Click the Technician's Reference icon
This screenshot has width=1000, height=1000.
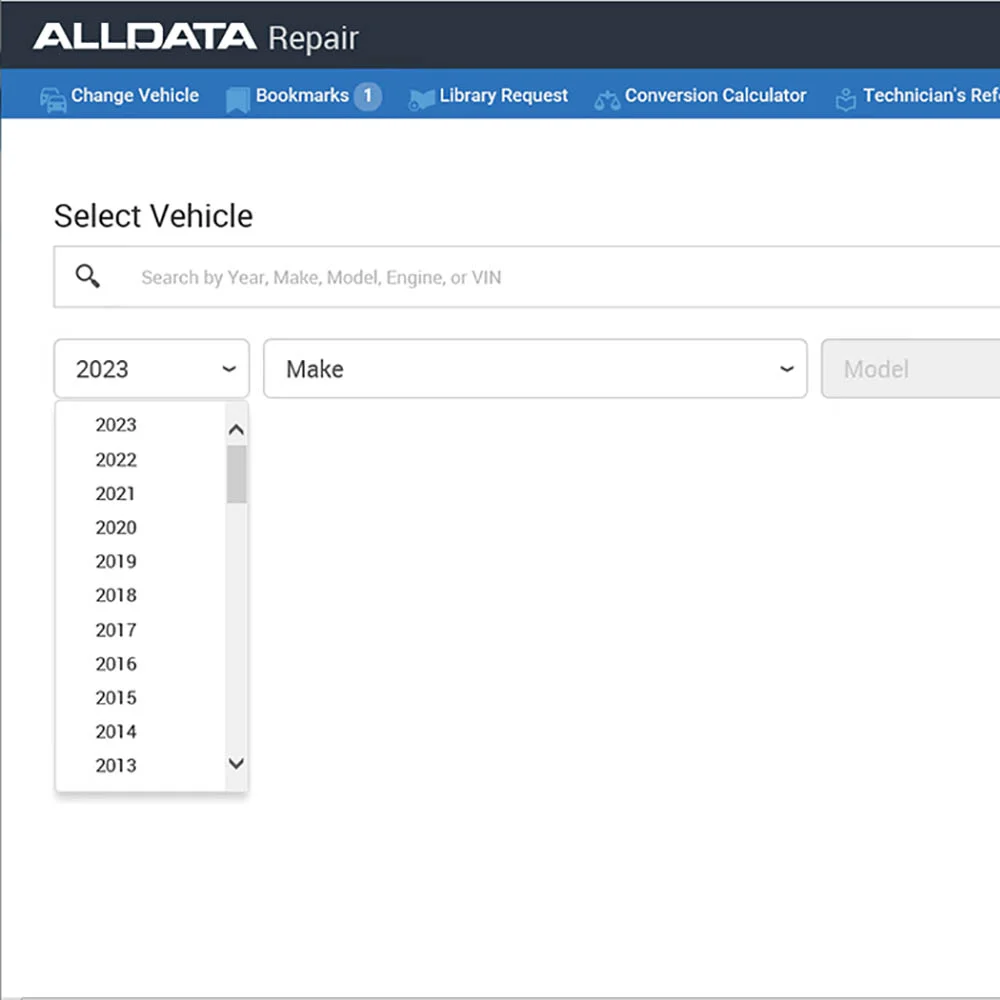click(846, 99)
